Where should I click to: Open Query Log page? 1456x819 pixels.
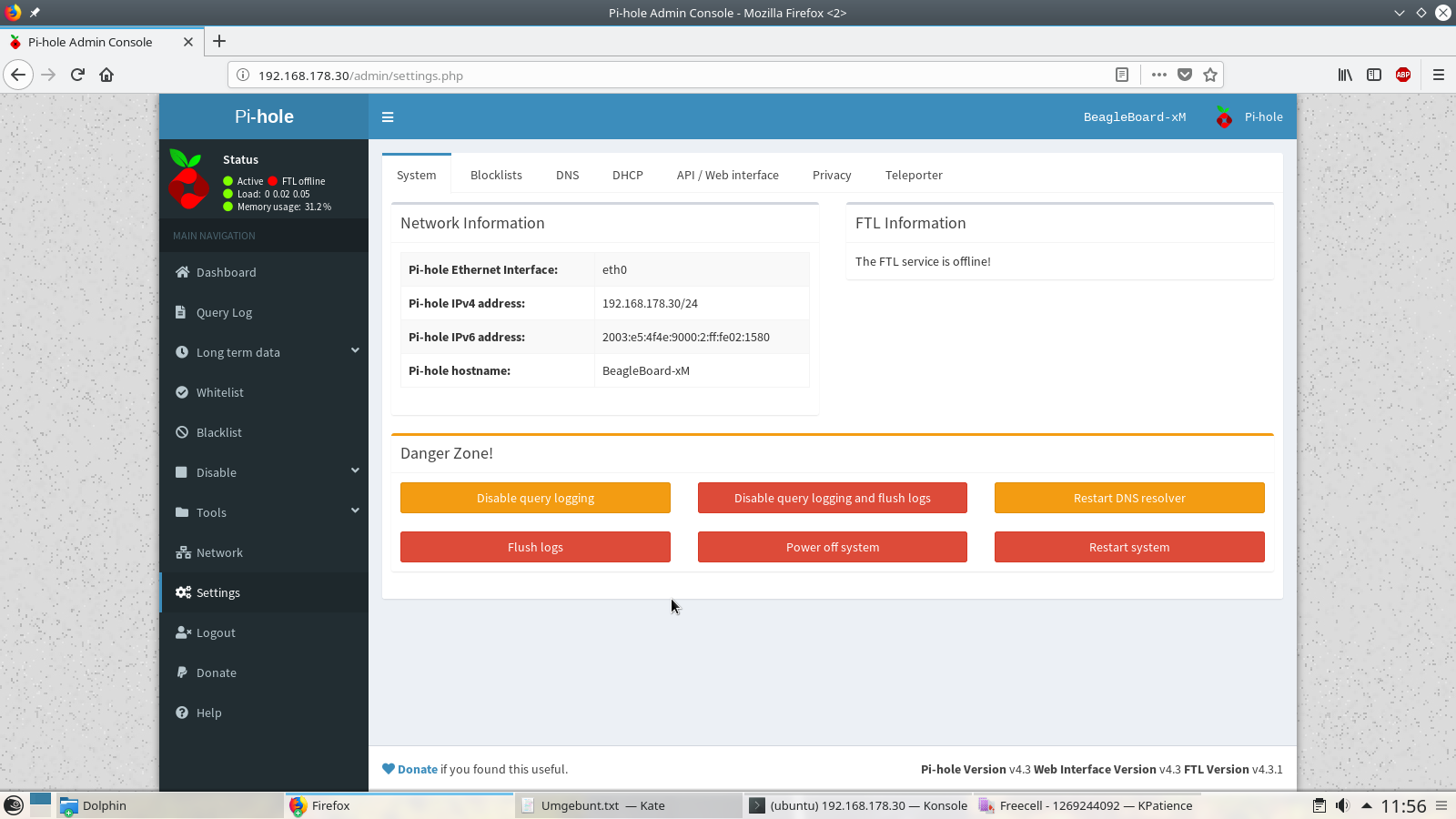pos(264,312)
